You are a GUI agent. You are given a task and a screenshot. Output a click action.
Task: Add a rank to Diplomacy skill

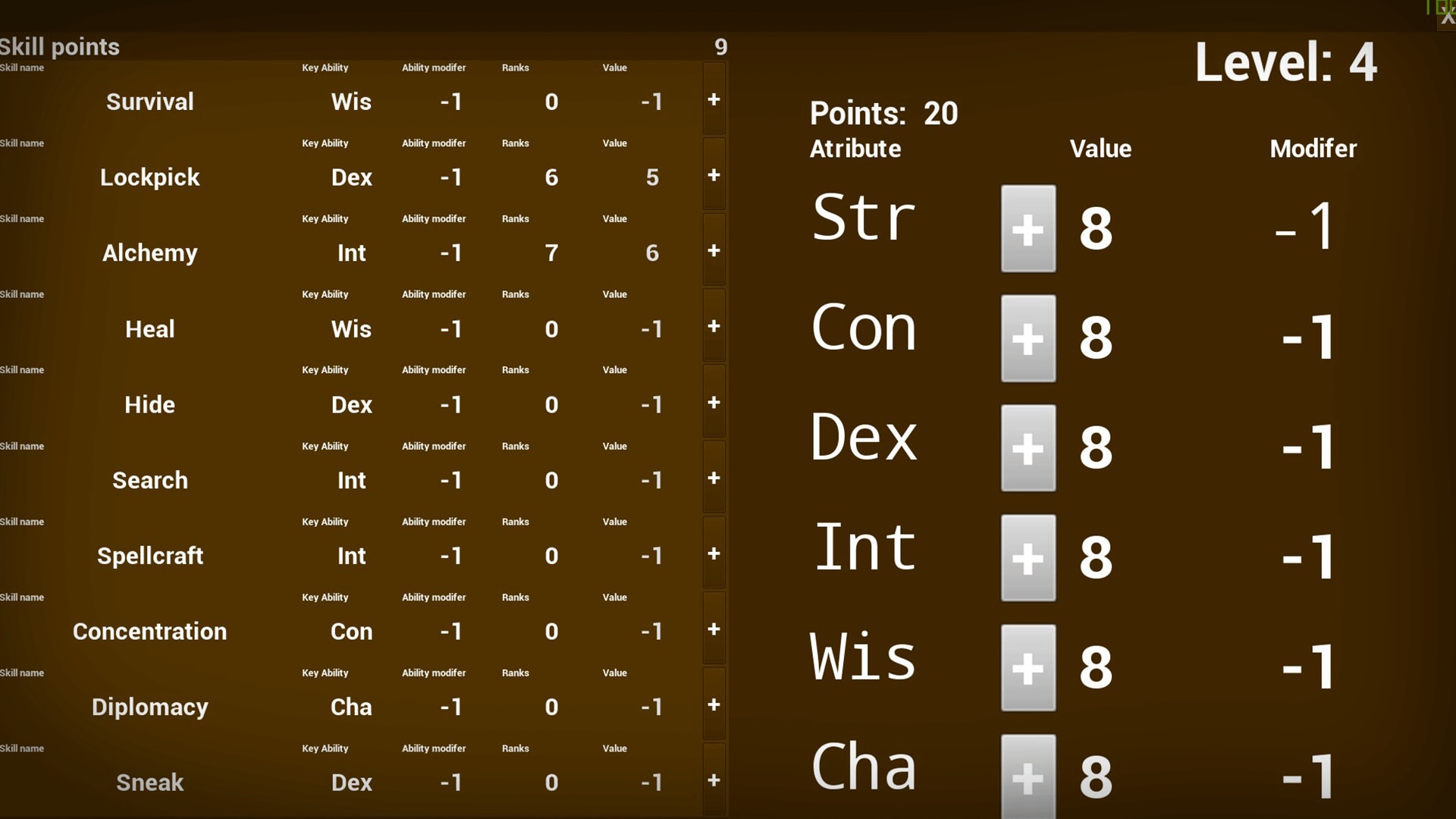click(714, 705)
